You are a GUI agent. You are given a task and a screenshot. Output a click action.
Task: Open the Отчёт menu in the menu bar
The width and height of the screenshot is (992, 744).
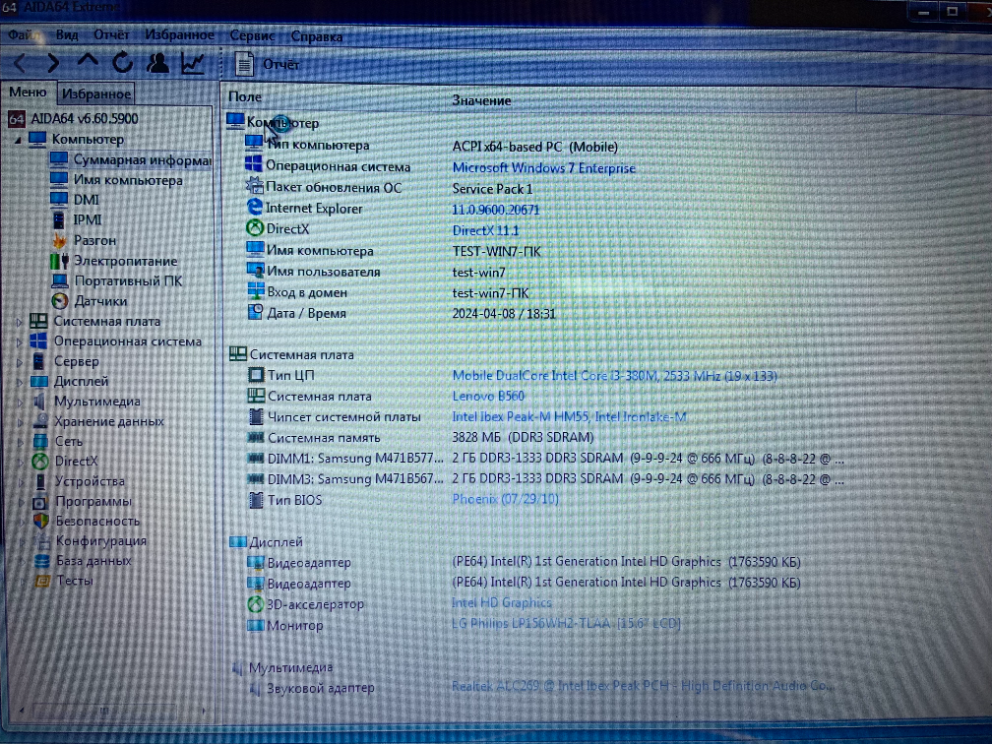point(111,35)
